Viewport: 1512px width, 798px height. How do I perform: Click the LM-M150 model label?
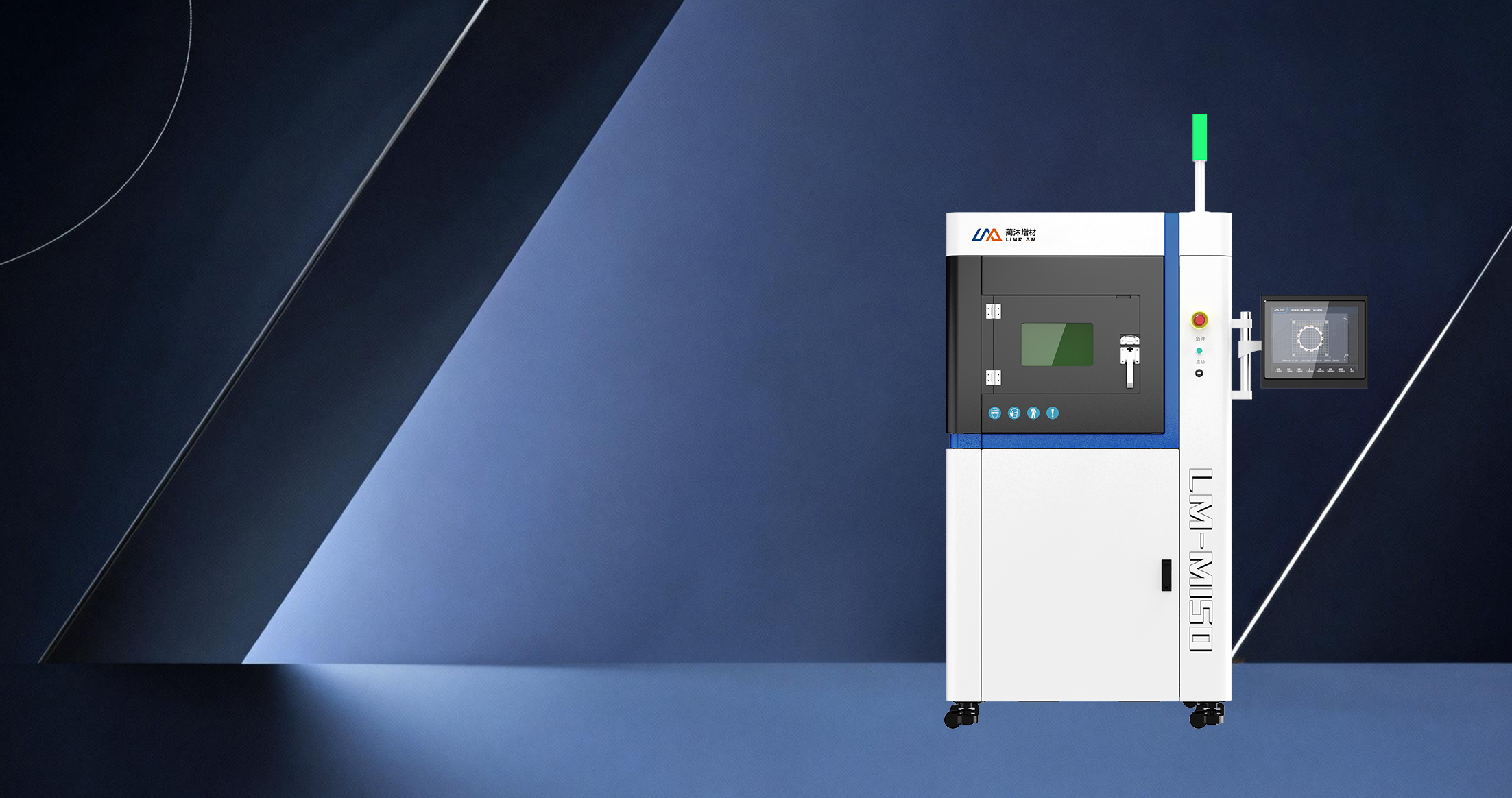point(1201,559)
